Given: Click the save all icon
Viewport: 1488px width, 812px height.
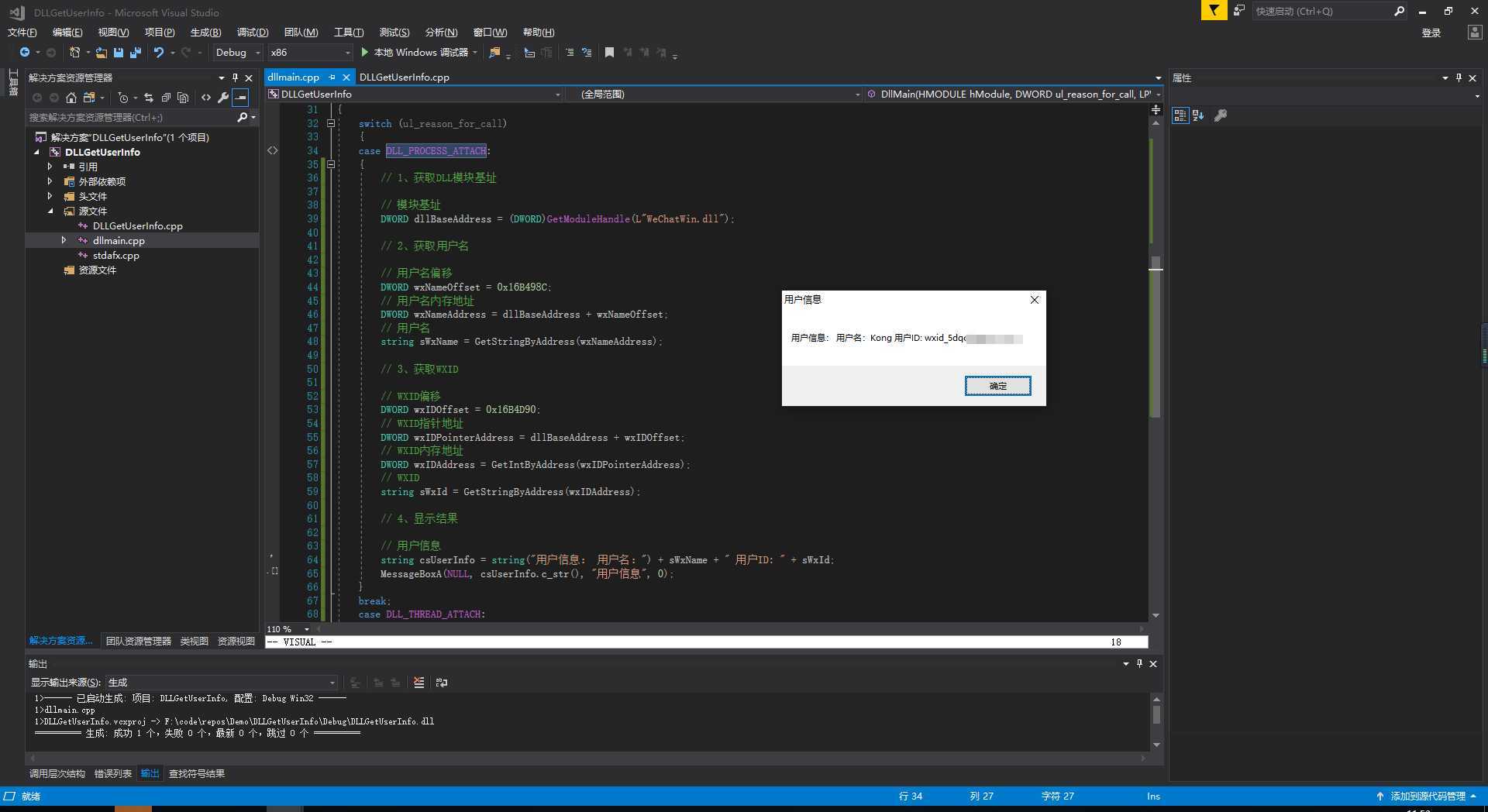Looking at the screenshot, I should 136,52.
